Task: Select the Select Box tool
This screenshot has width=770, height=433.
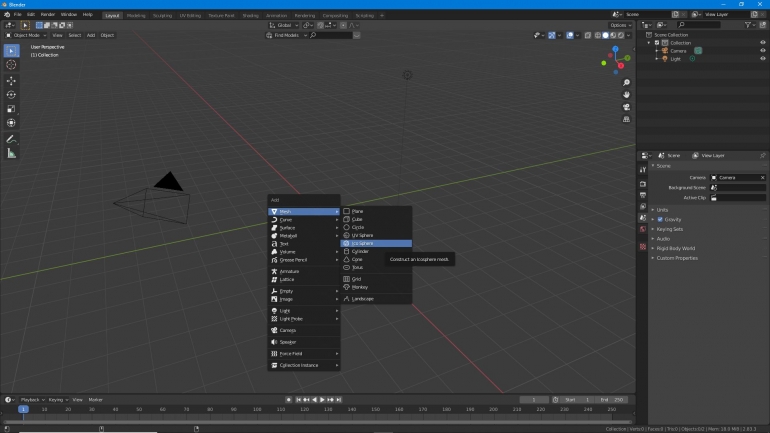Action: [x=11, y=51]
